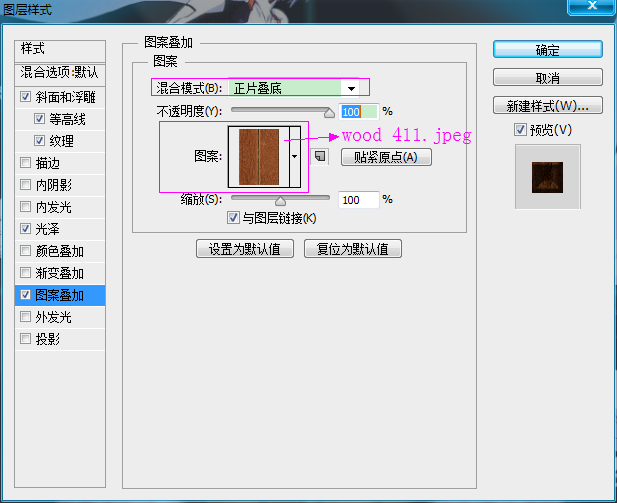Click the 不透明度 value field

point(358,112)
